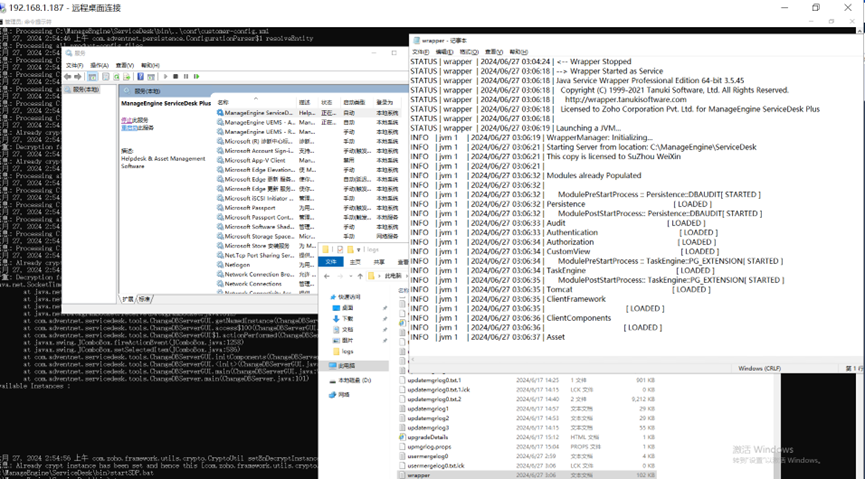Switch to the 标准 tab in Services

coord(144,299)
